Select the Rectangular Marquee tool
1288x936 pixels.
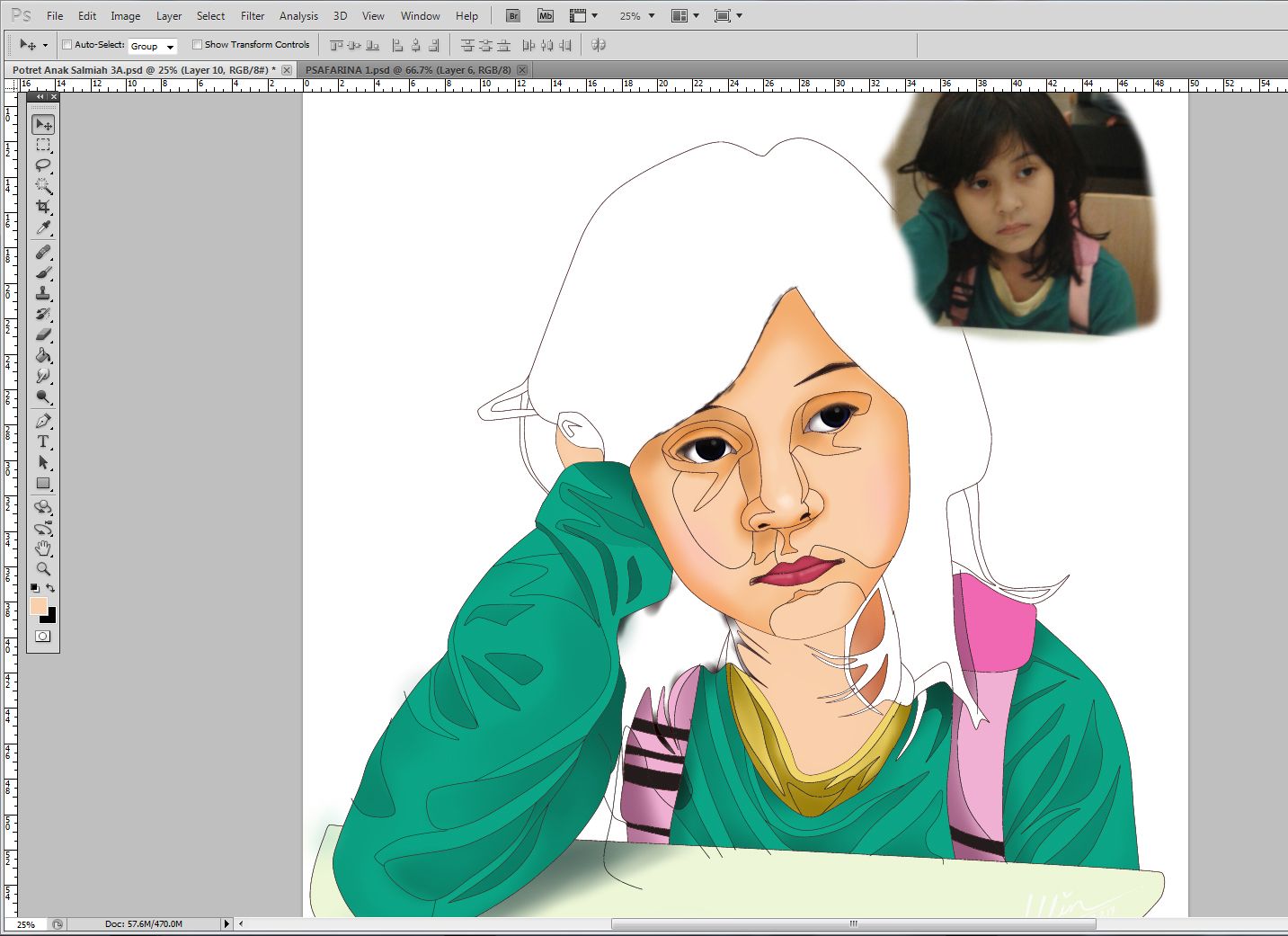tap(43, 145)
